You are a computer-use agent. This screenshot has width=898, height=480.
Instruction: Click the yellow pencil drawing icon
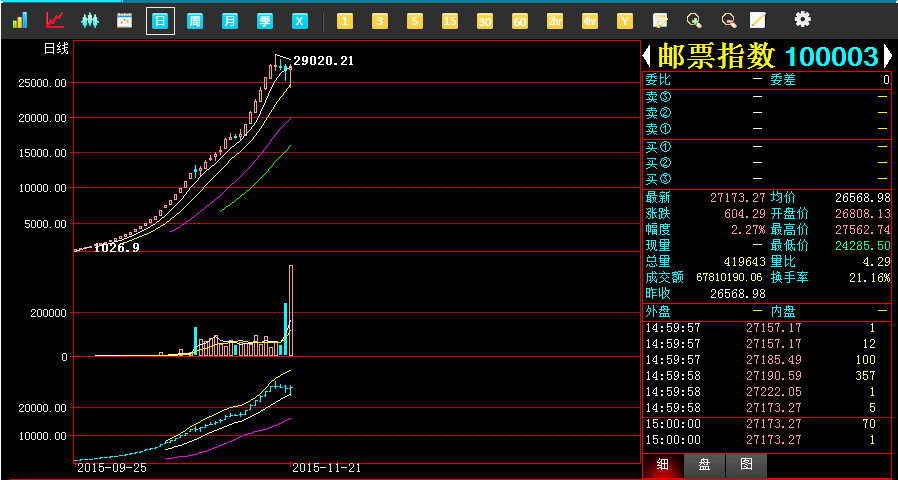click(758, 20)
